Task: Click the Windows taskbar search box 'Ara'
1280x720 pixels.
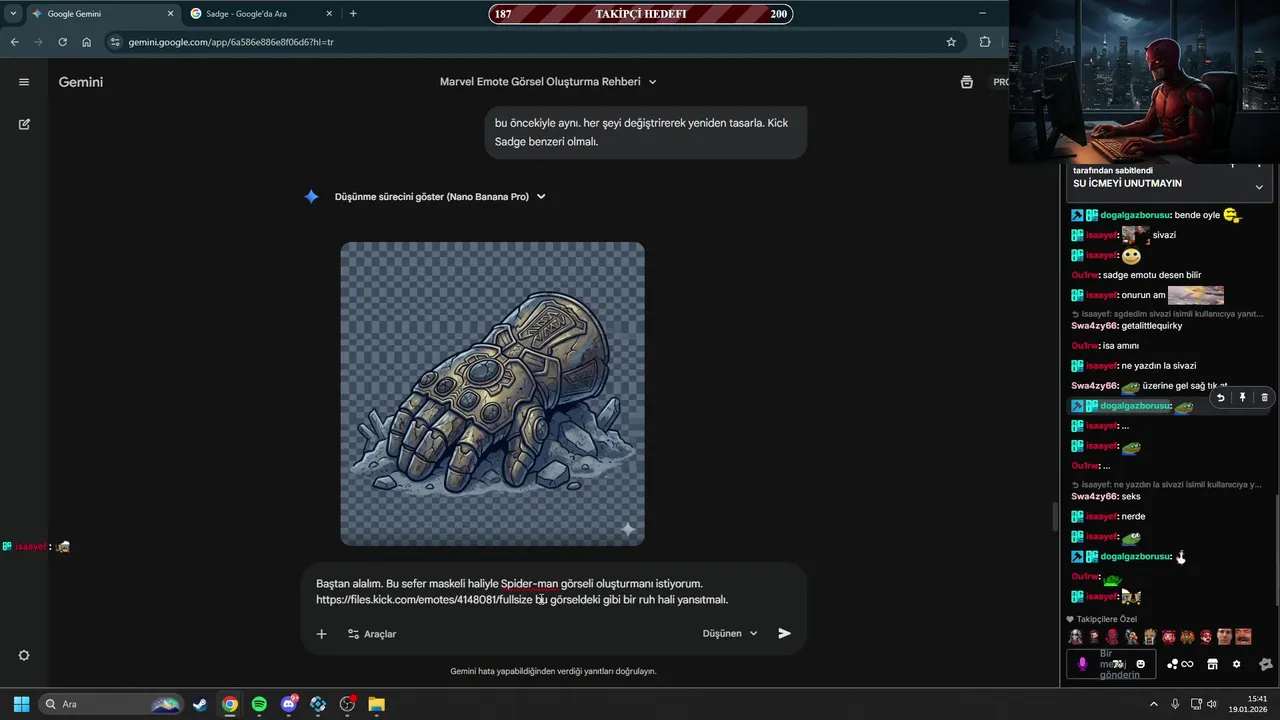Action: click(110, 704)
